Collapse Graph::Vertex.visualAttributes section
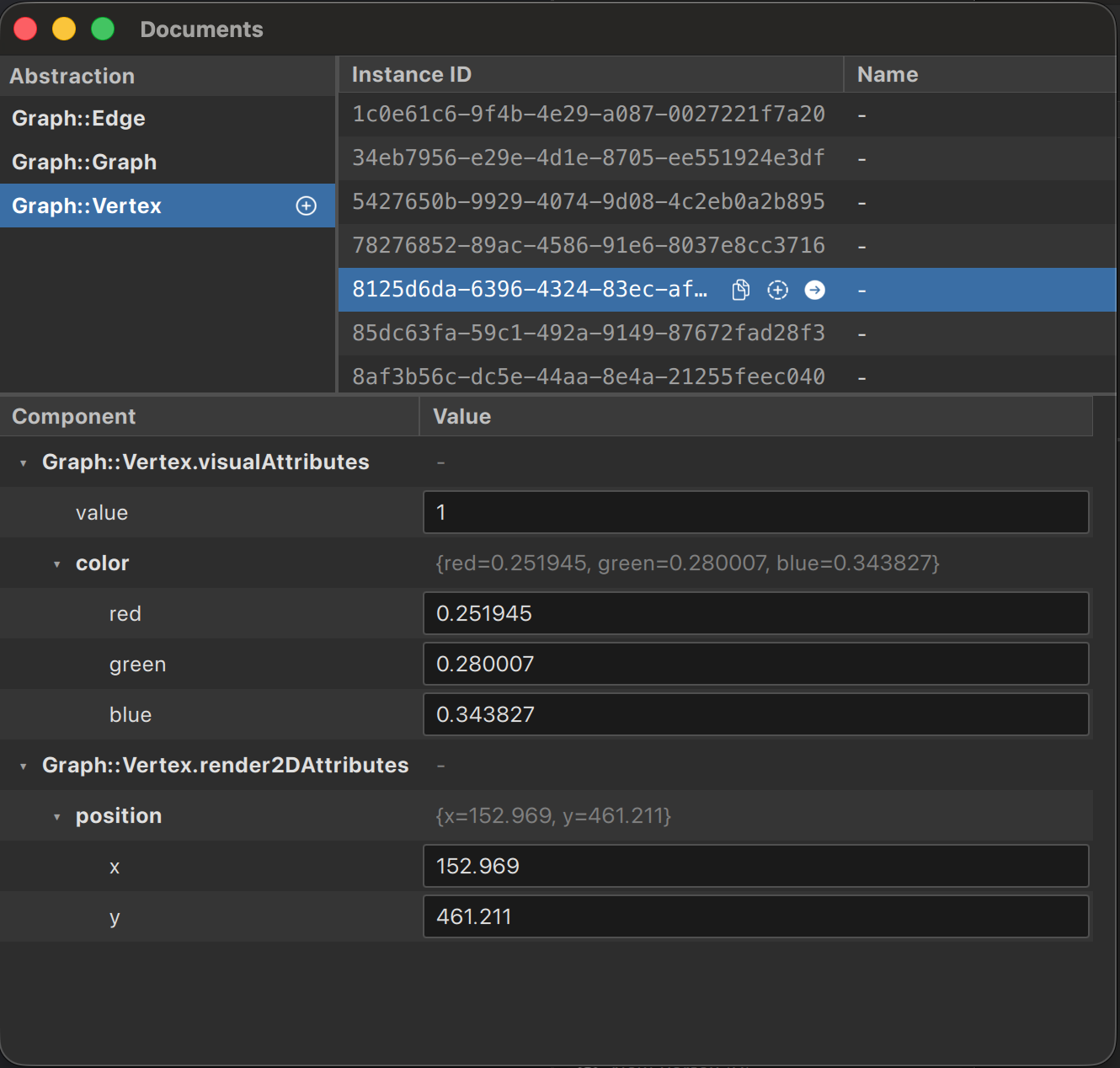 24,463
